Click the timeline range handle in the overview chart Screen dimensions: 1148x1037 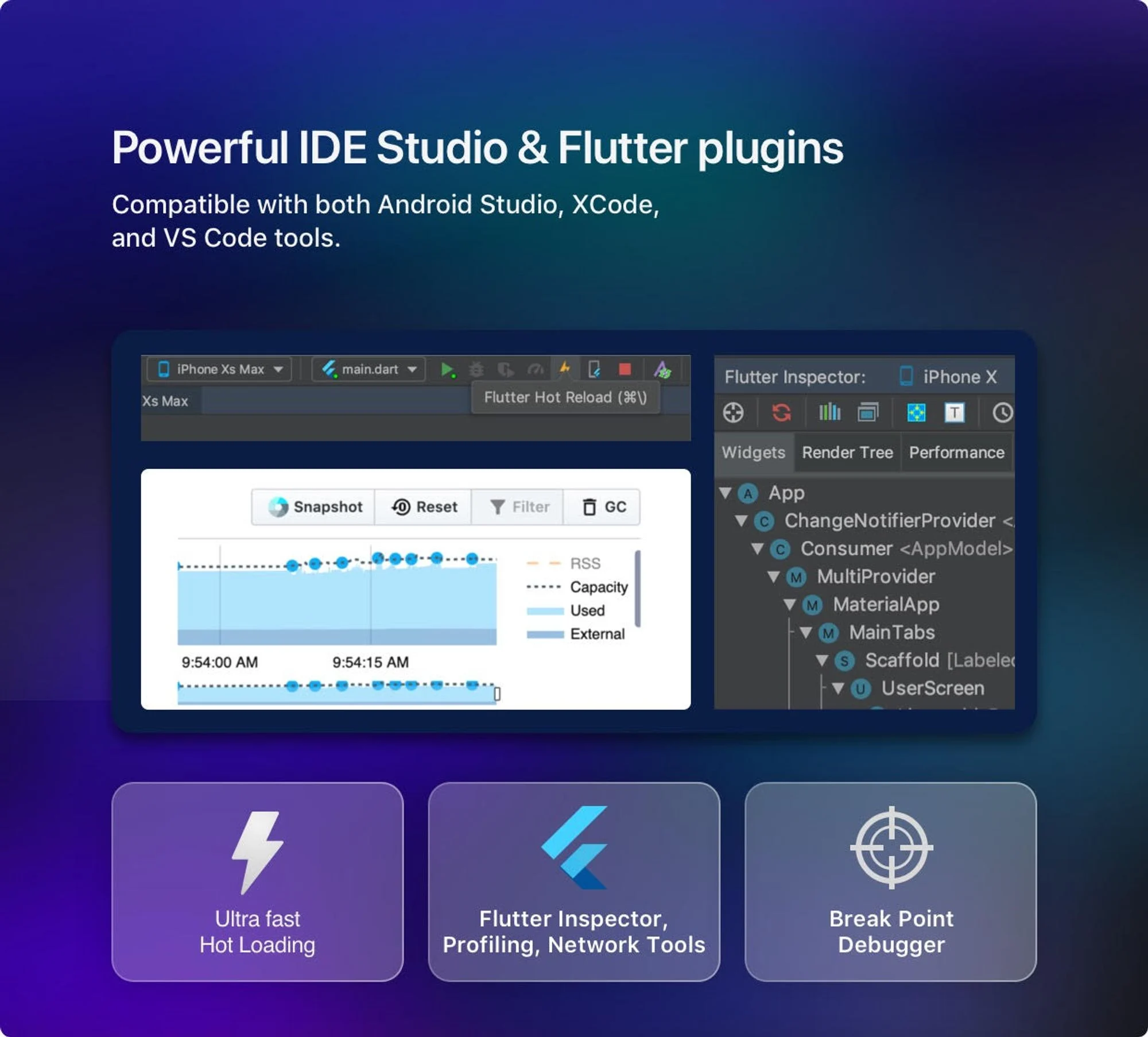click(497, 694)
